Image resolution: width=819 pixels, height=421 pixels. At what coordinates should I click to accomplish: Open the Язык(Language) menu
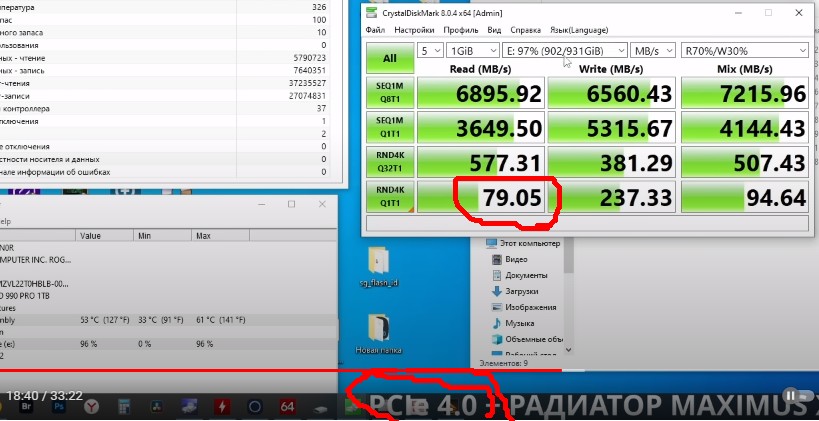pyautogui.click(x=579, y=30)
